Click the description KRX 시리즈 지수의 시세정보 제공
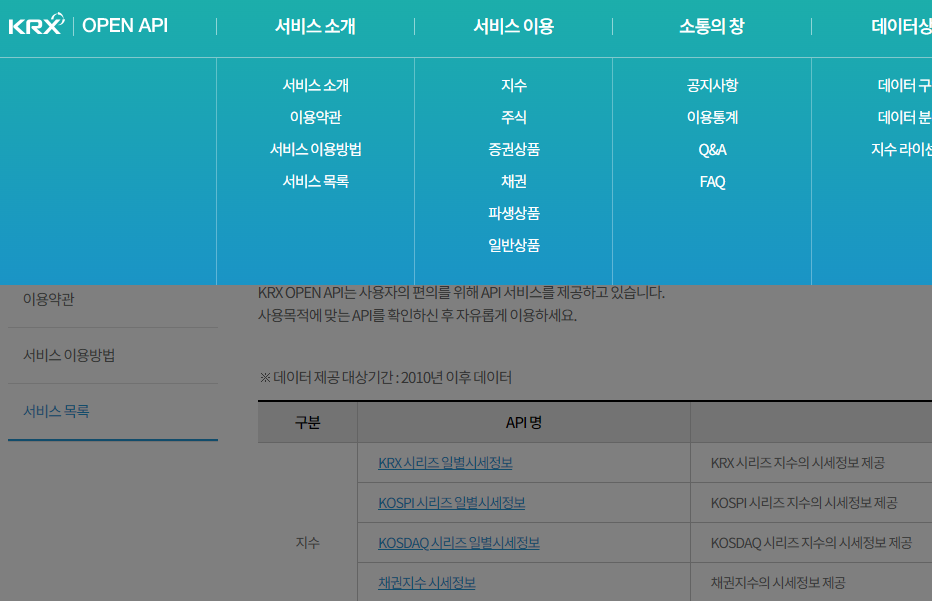 (x=798, y=462)
